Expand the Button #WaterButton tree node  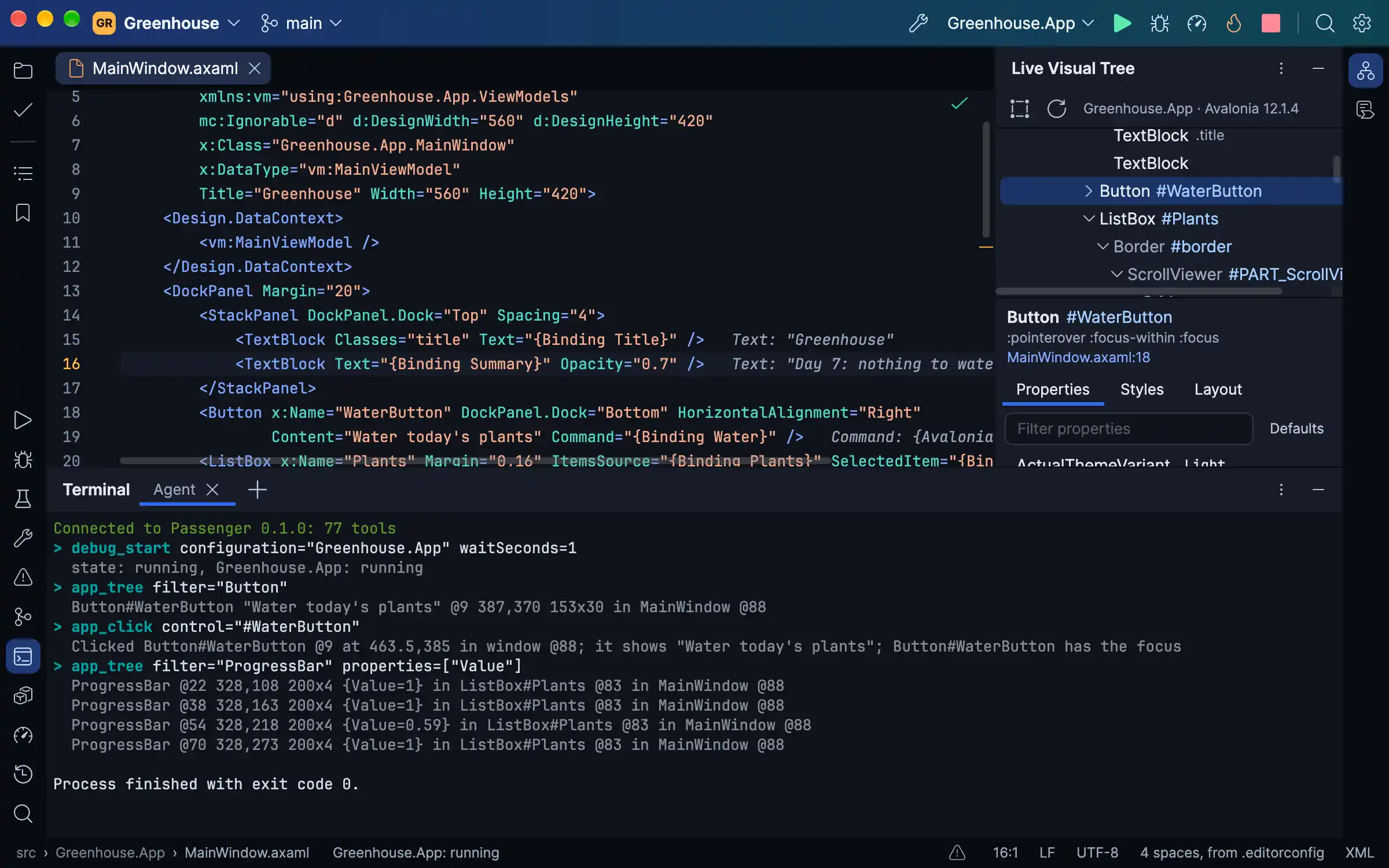(x=1088, y=191)
